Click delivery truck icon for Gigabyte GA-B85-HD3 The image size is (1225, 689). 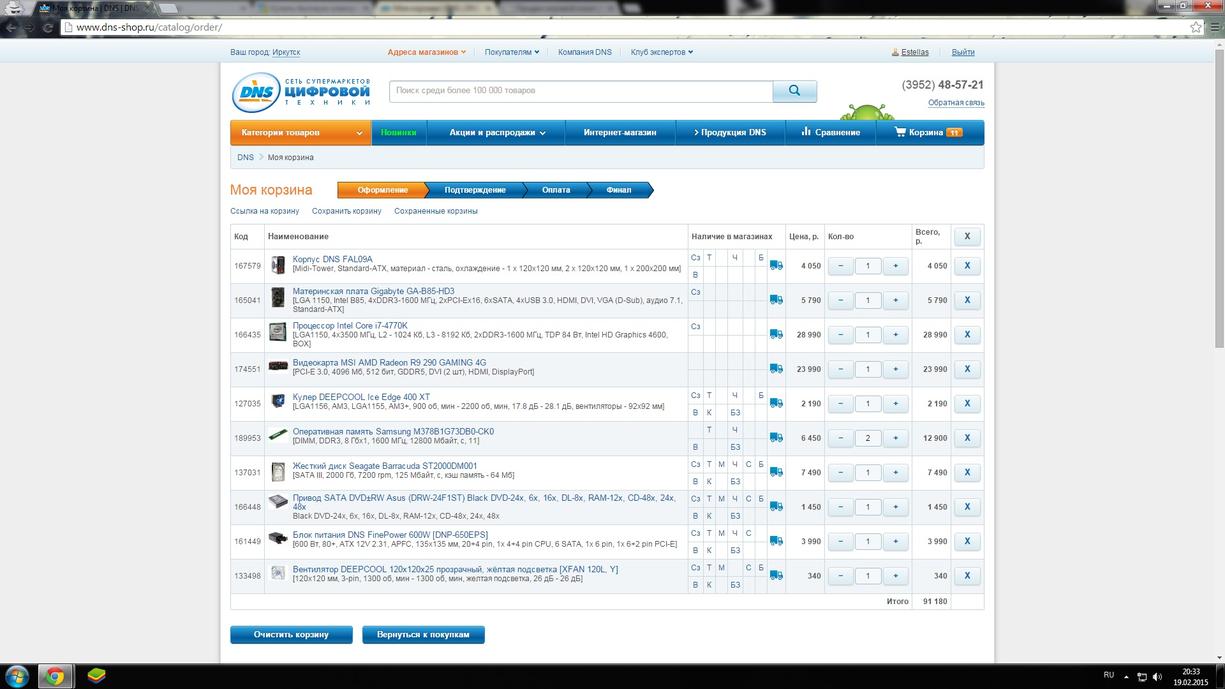point(776,300)
